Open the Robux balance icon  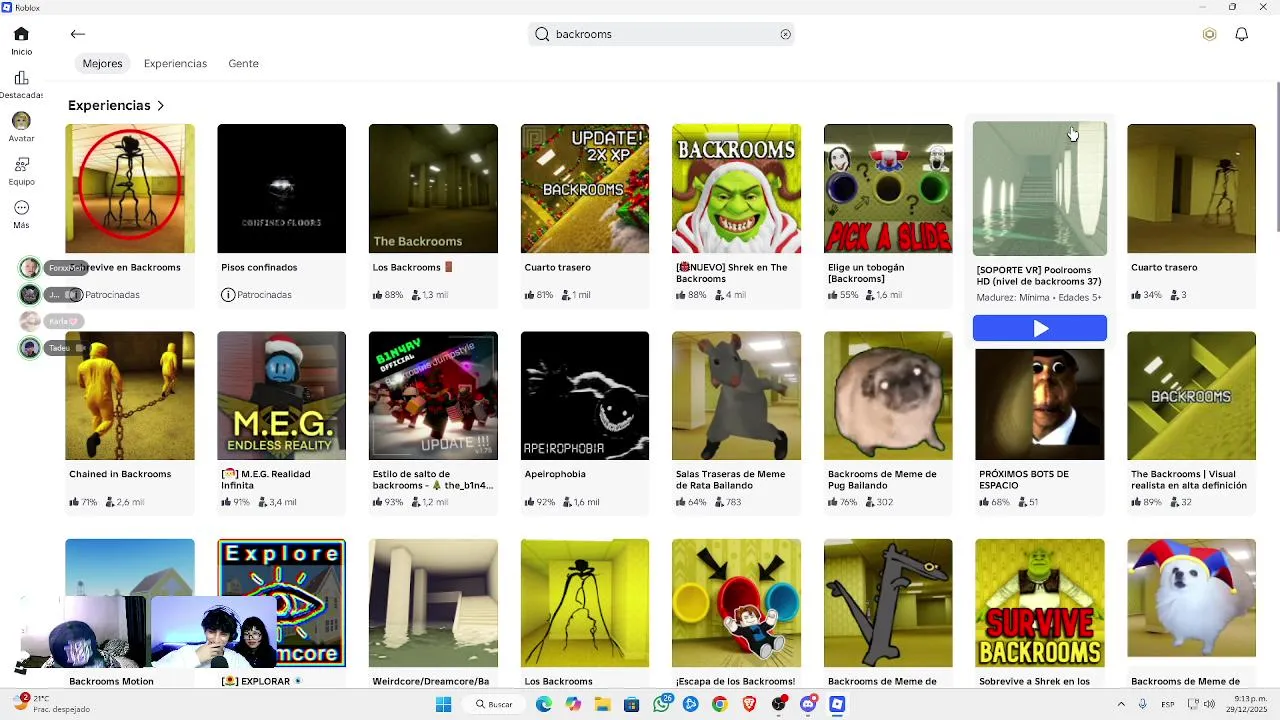coord(1209,34)
